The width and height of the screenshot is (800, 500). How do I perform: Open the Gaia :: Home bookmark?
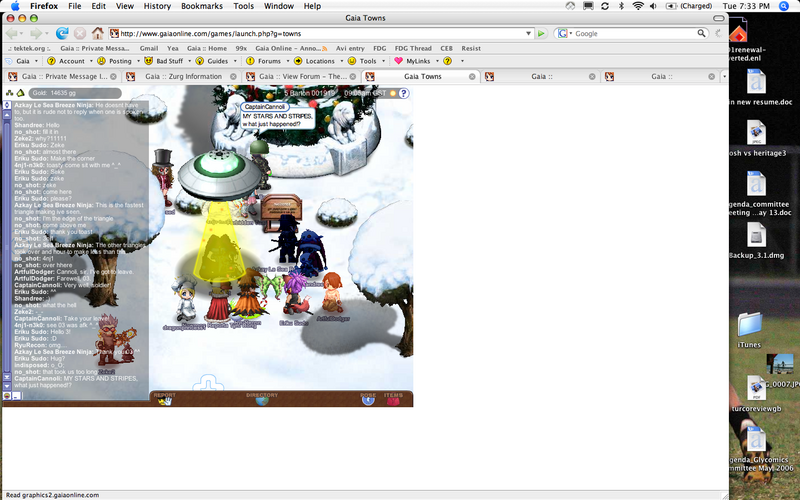click(207, 48)
